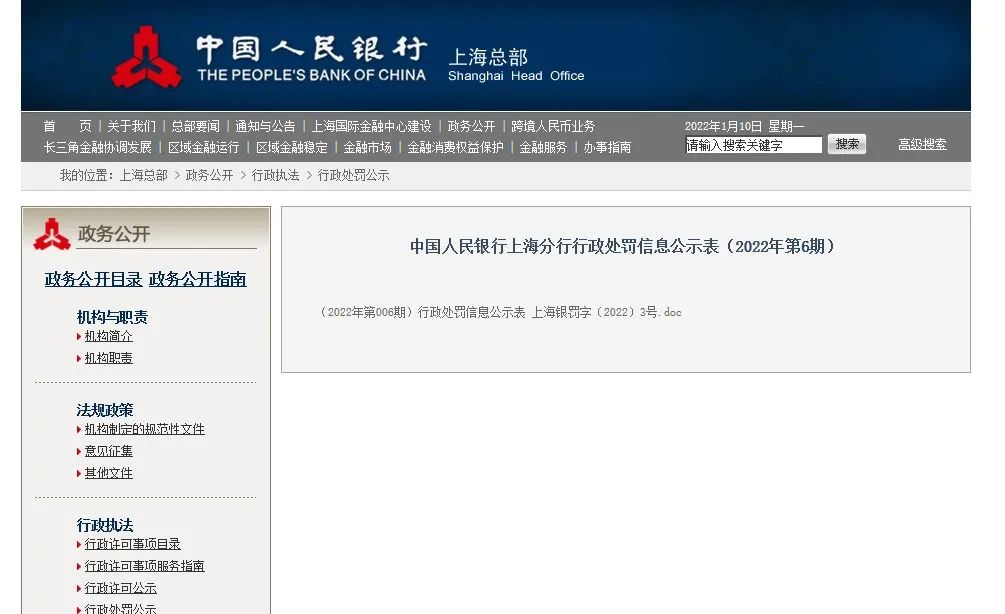Open the 关于我们 navigation item
This screenshot has height=614, width=1005.
point(131,126)
